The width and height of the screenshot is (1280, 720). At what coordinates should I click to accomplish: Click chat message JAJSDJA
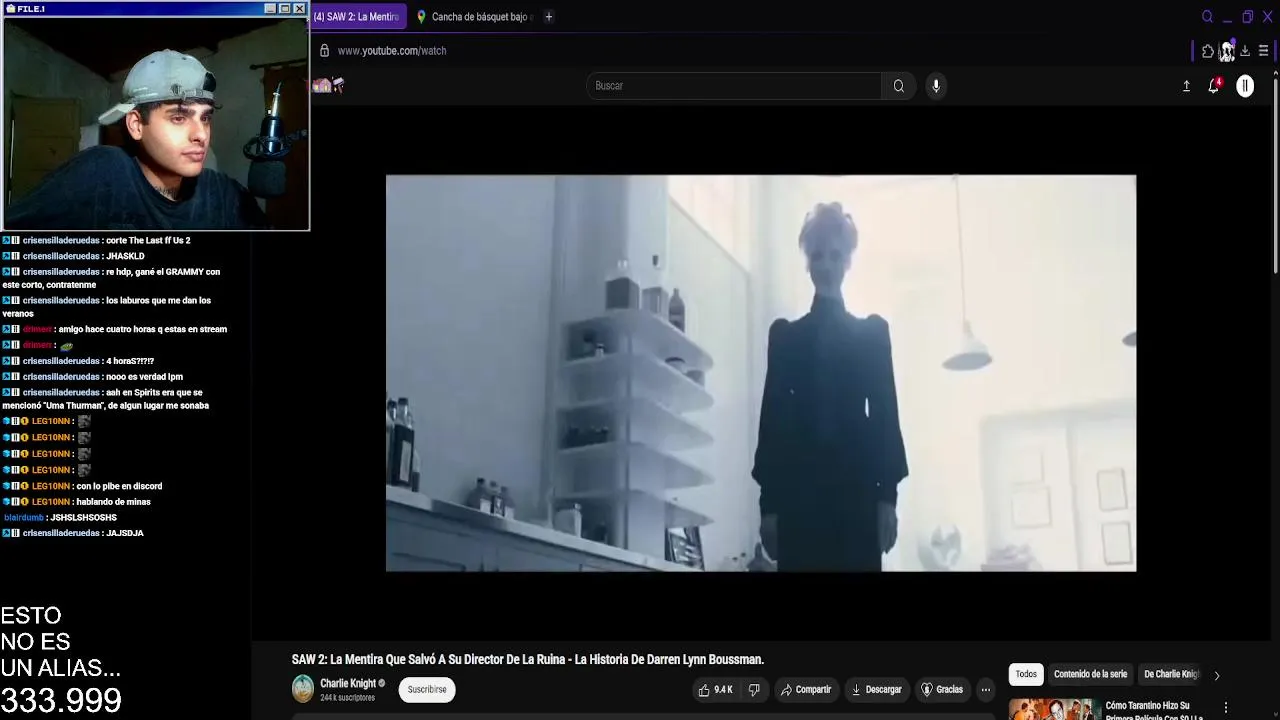125,534
